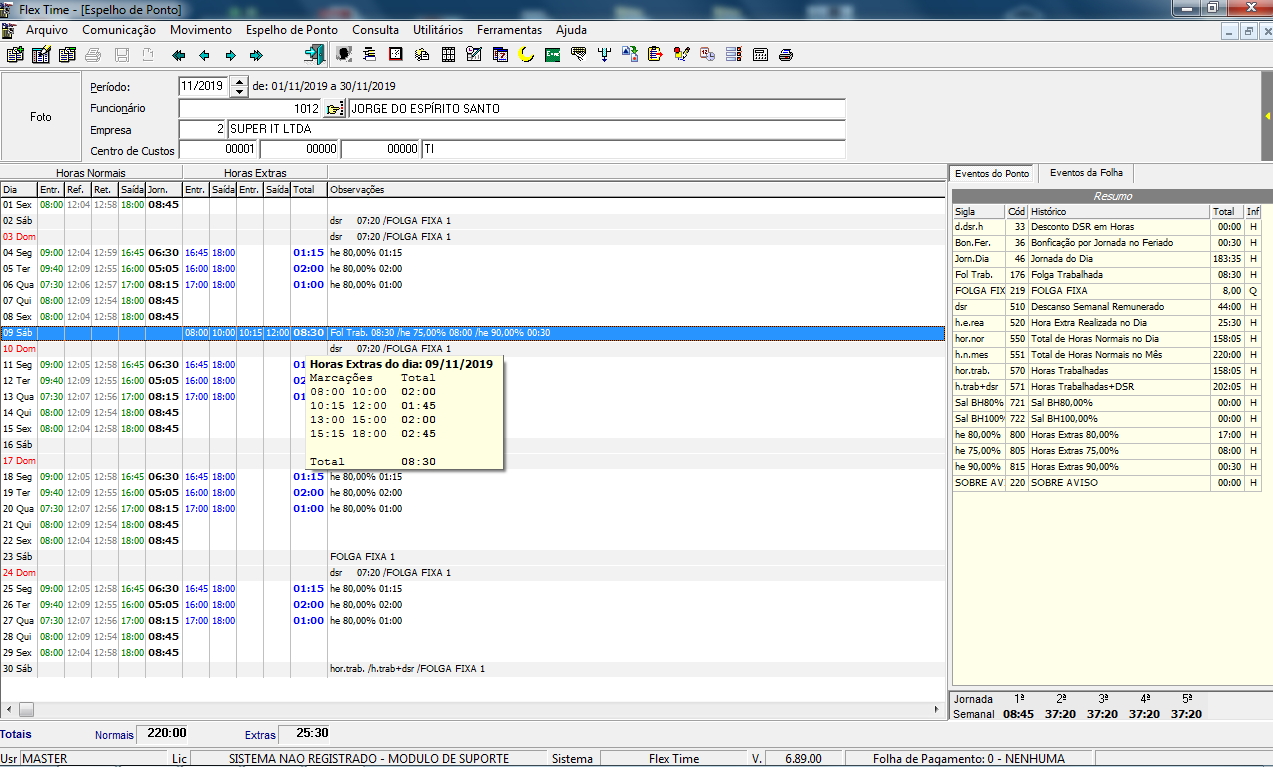Image resolution: width=1273 pixels, height=767 pixels.
Task: Select the Horas Extras 80,00% summary row
Action: 1107,435
